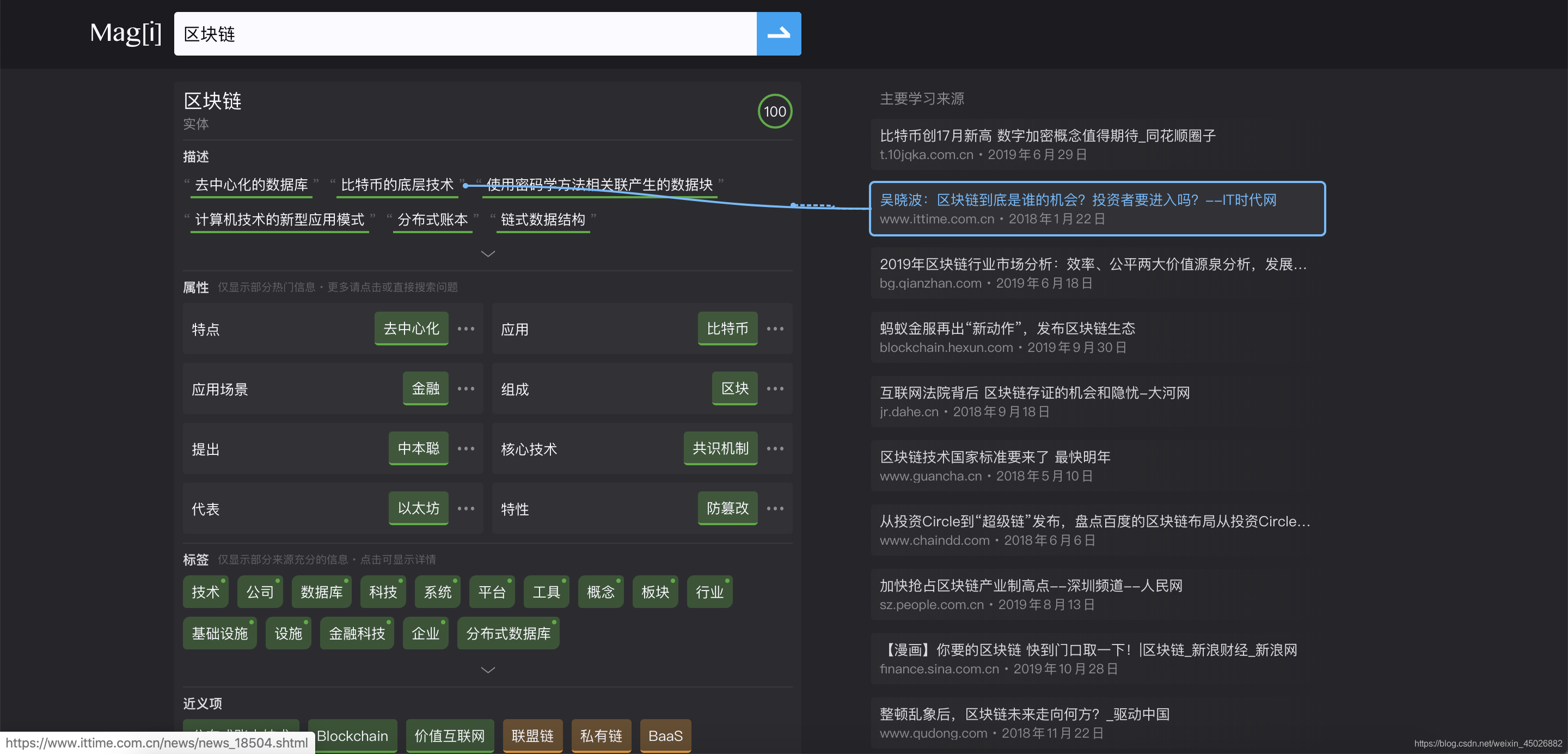Click the three dots beside 金融
Viewport: 1568px width, 754px height.
coord(465,388)
